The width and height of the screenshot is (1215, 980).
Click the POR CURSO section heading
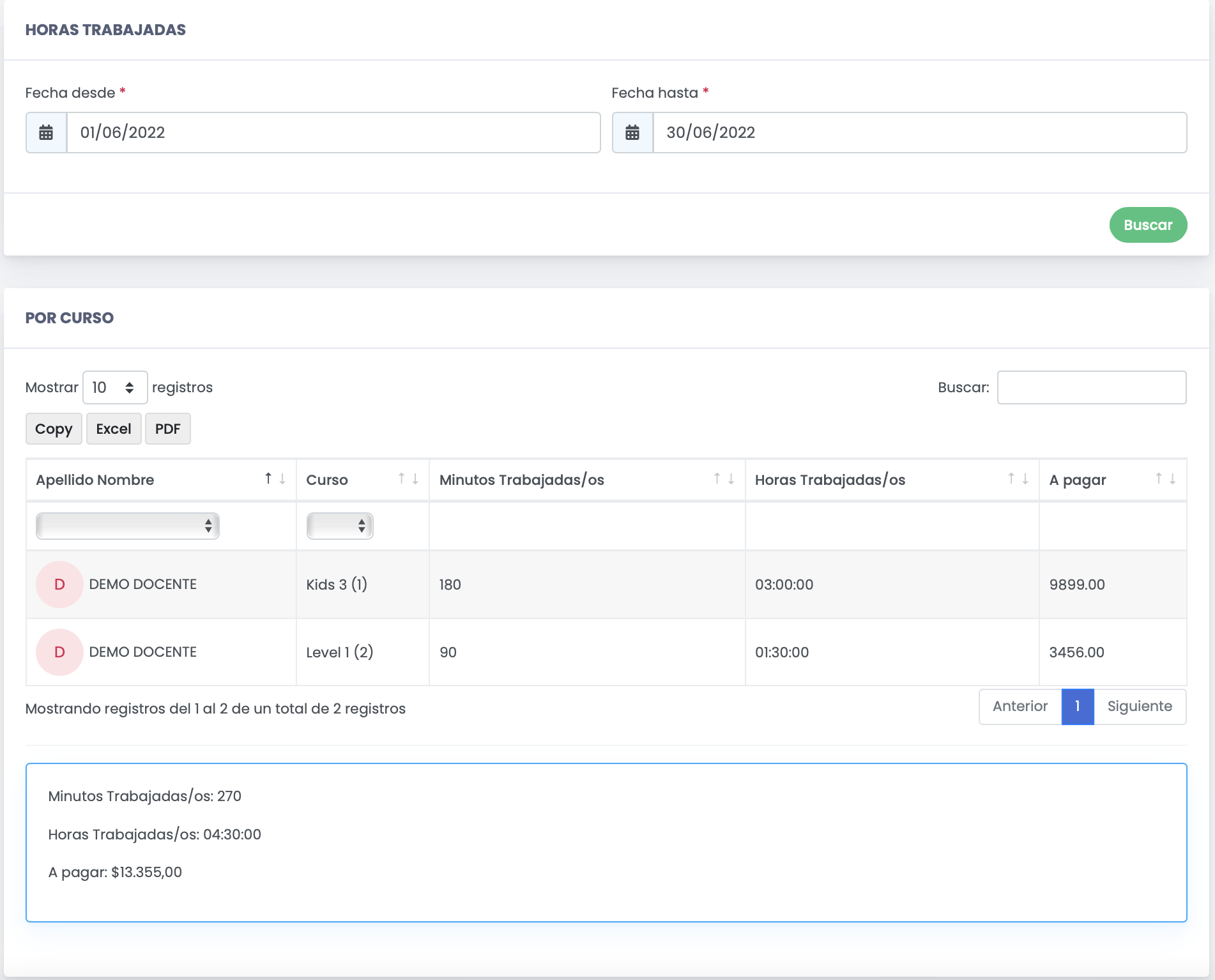(x=70, y=318)
